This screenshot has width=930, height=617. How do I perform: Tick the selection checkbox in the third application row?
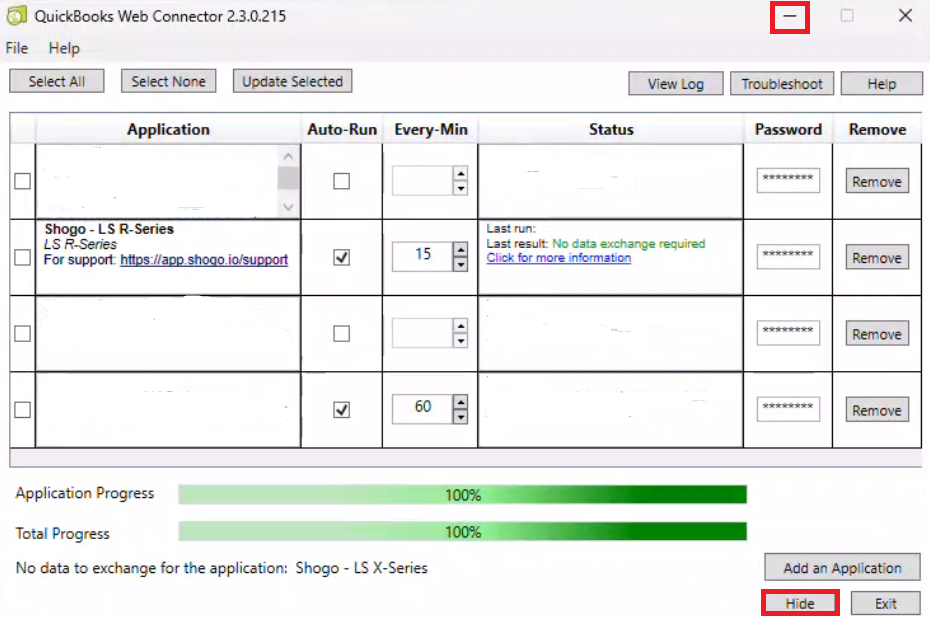[23, 333]
